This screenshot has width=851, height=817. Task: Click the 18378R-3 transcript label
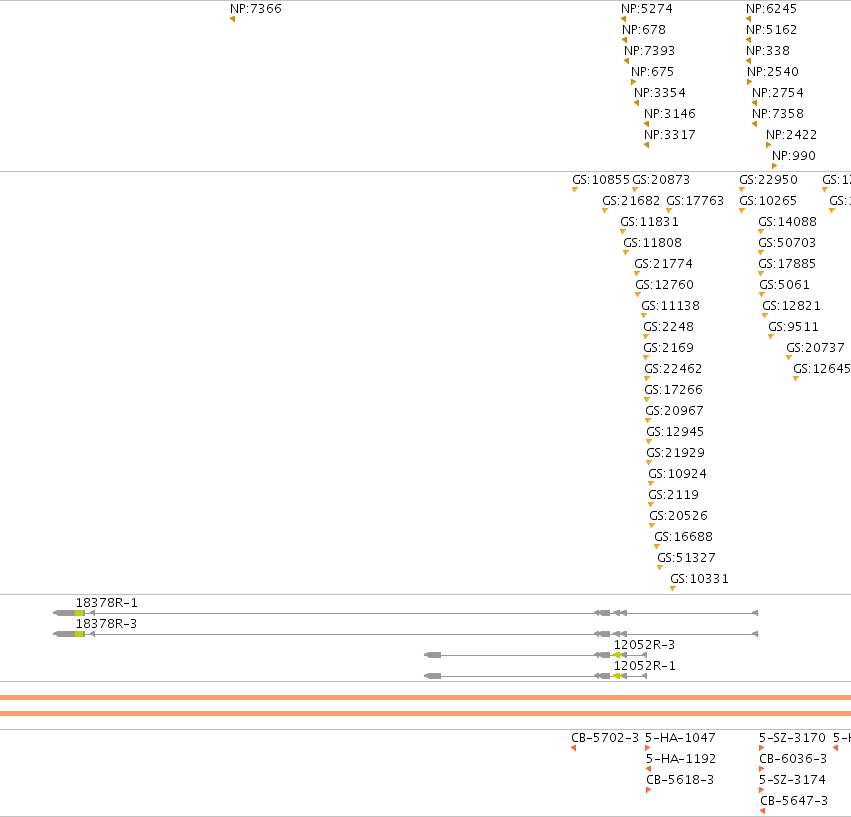point(106,624)
